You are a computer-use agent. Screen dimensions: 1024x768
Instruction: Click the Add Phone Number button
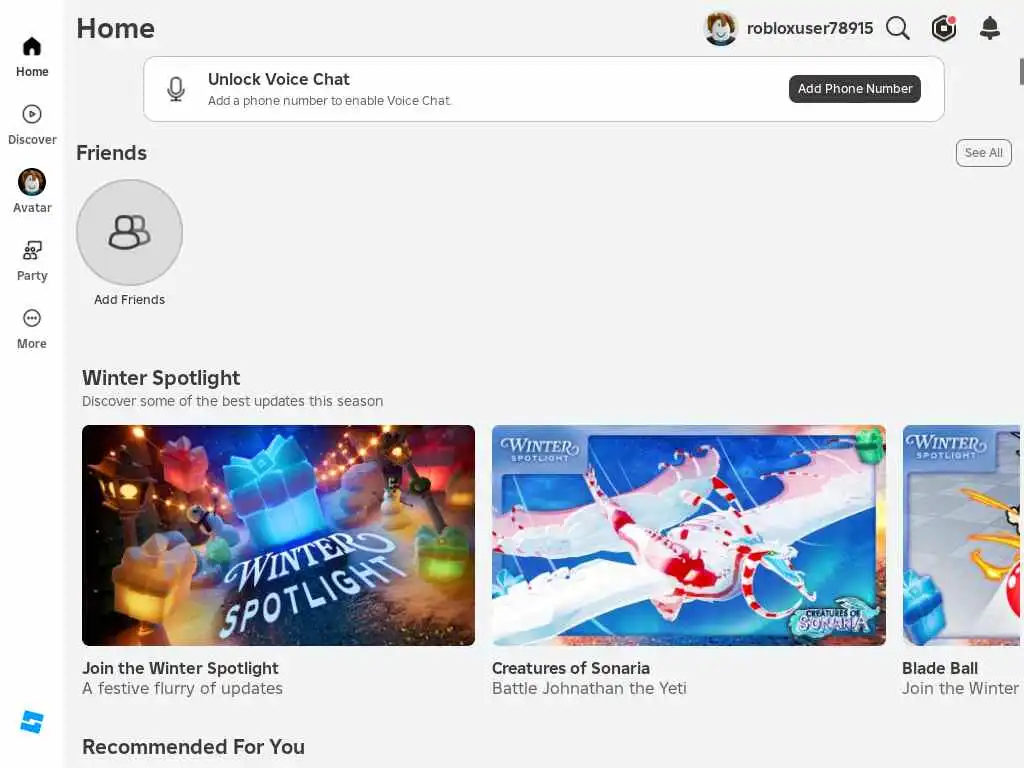[854, 89]
